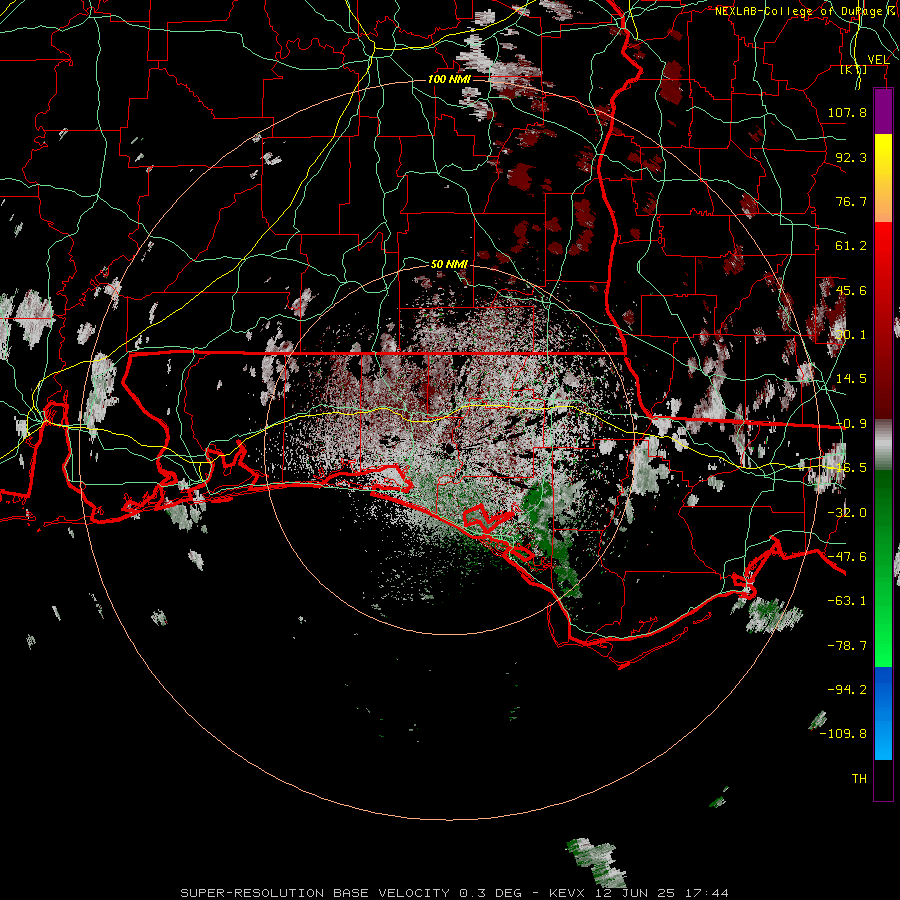Select the -78.7 velocity scale value

847,646
